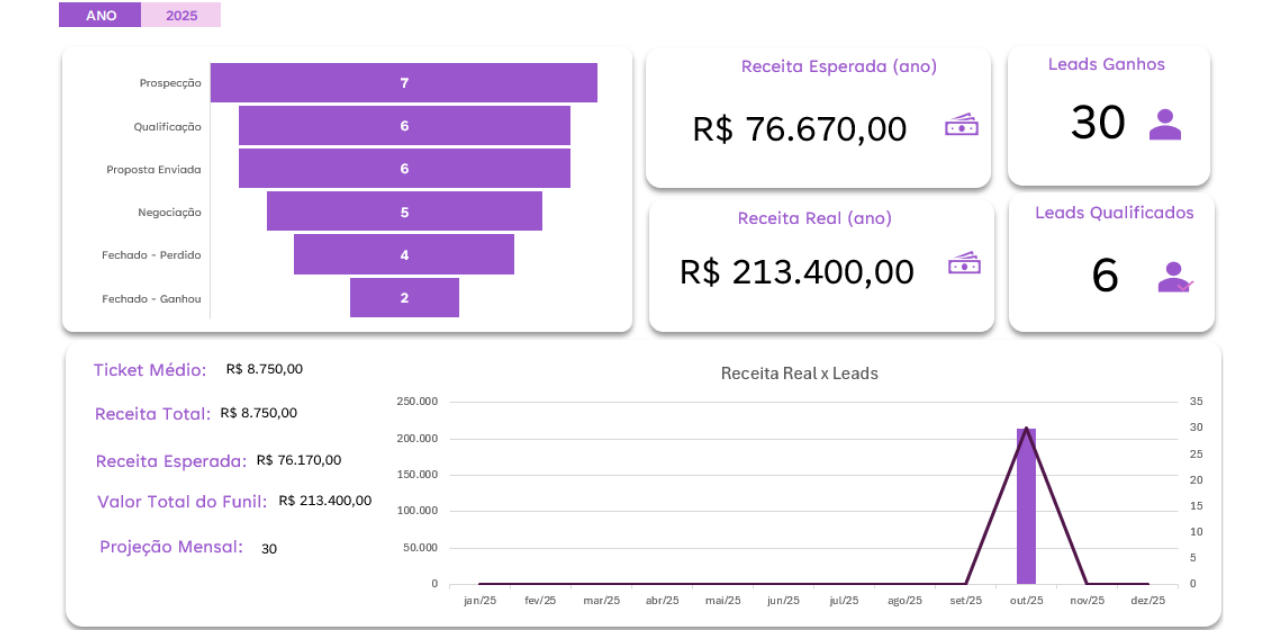This screenshot has height=630, width=1280.
Task: Click the Ticket Médio value R$ 8.750,00
Action: [x=264, y=369]
